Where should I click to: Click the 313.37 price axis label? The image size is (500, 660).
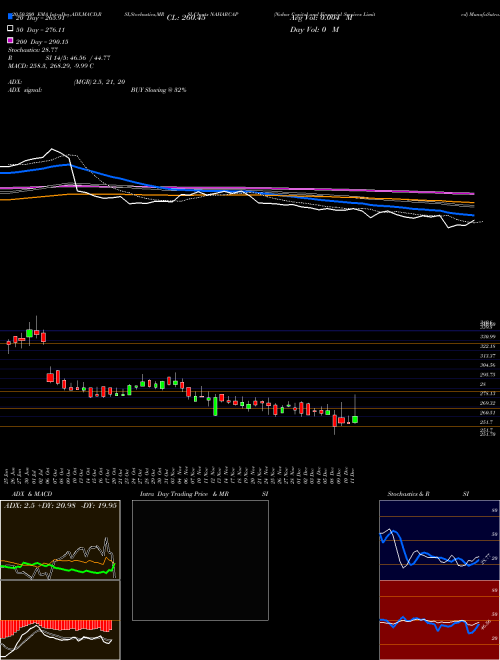click(489, 356)
